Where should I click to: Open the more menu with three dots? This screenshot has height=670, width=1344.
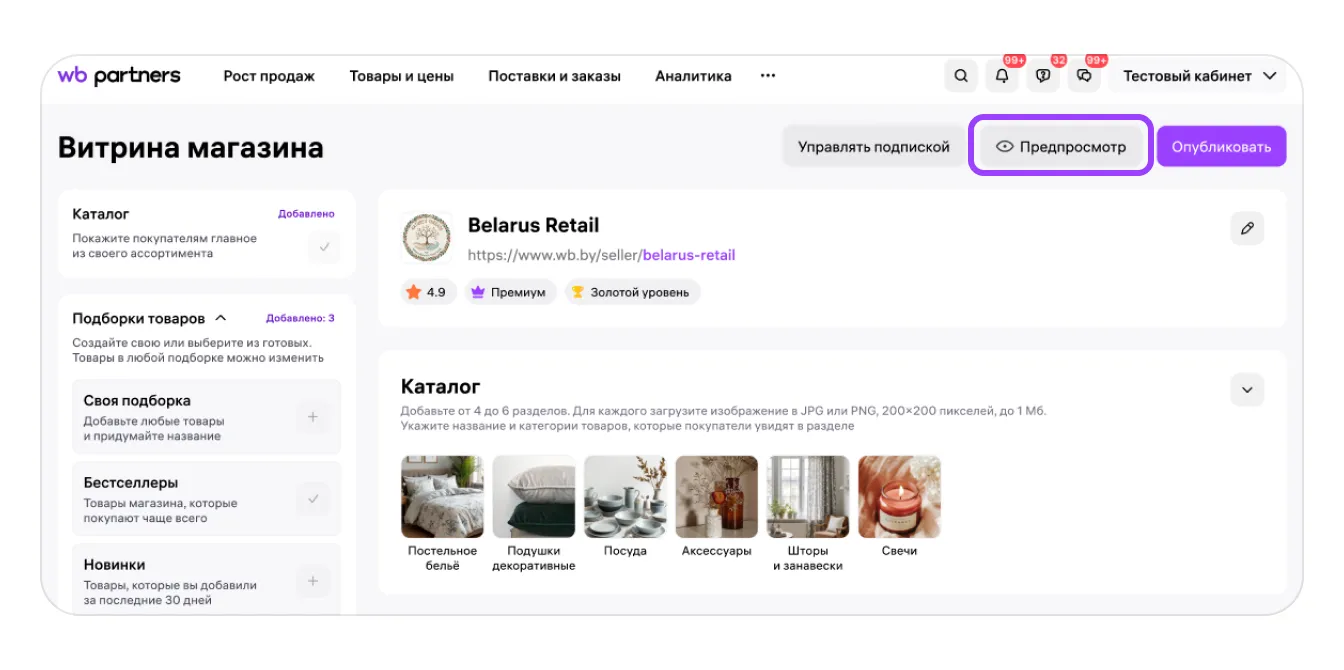[x=768, y=76]
